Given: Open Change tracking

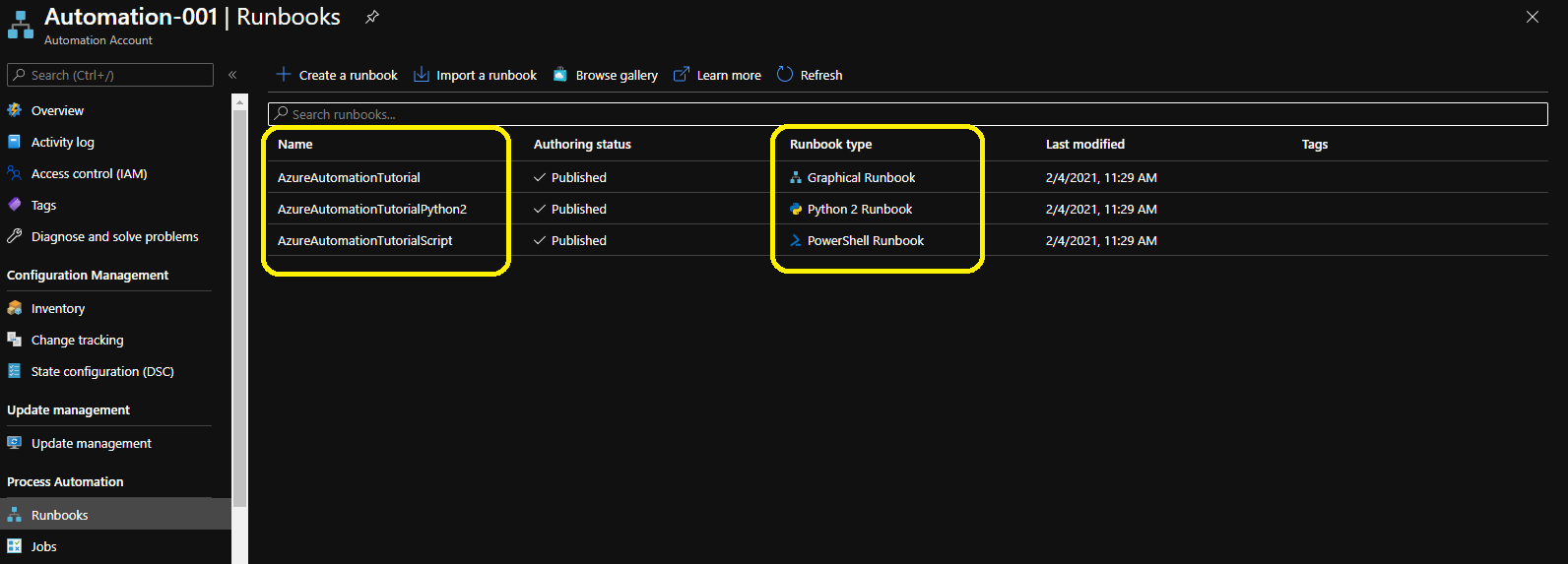Looking at the screenshot, I should [x=78, y=340].
